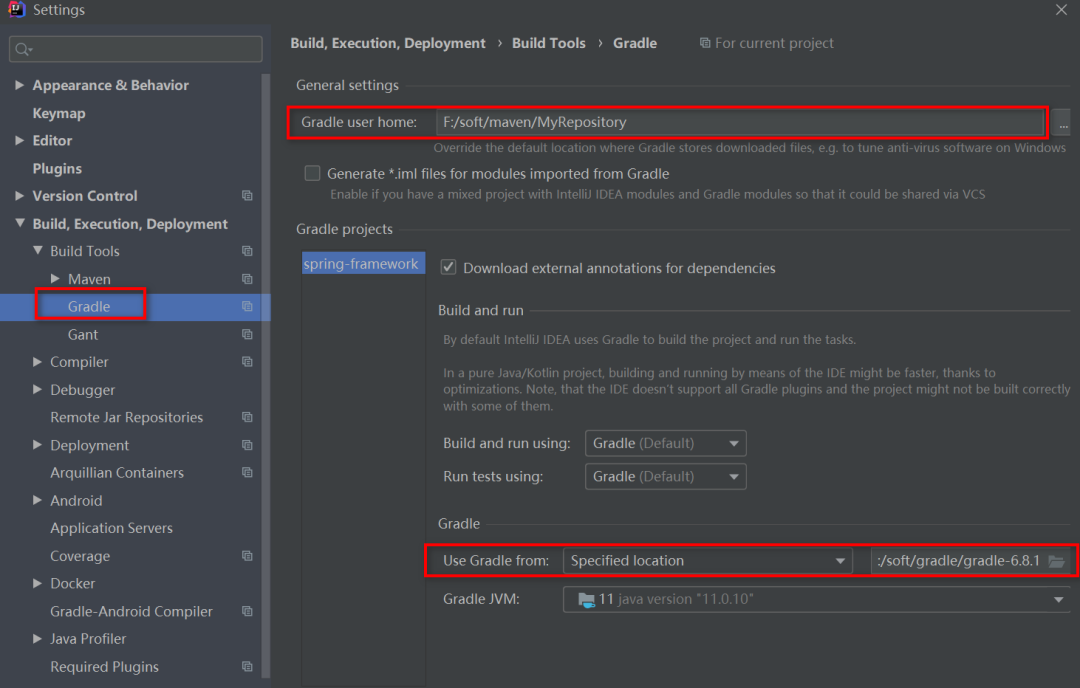Image resolution: width=1080 pixels, height=688 pixels.
Task: Click the folder browse icon for Gradle location path
Action: click(1057, 561)
